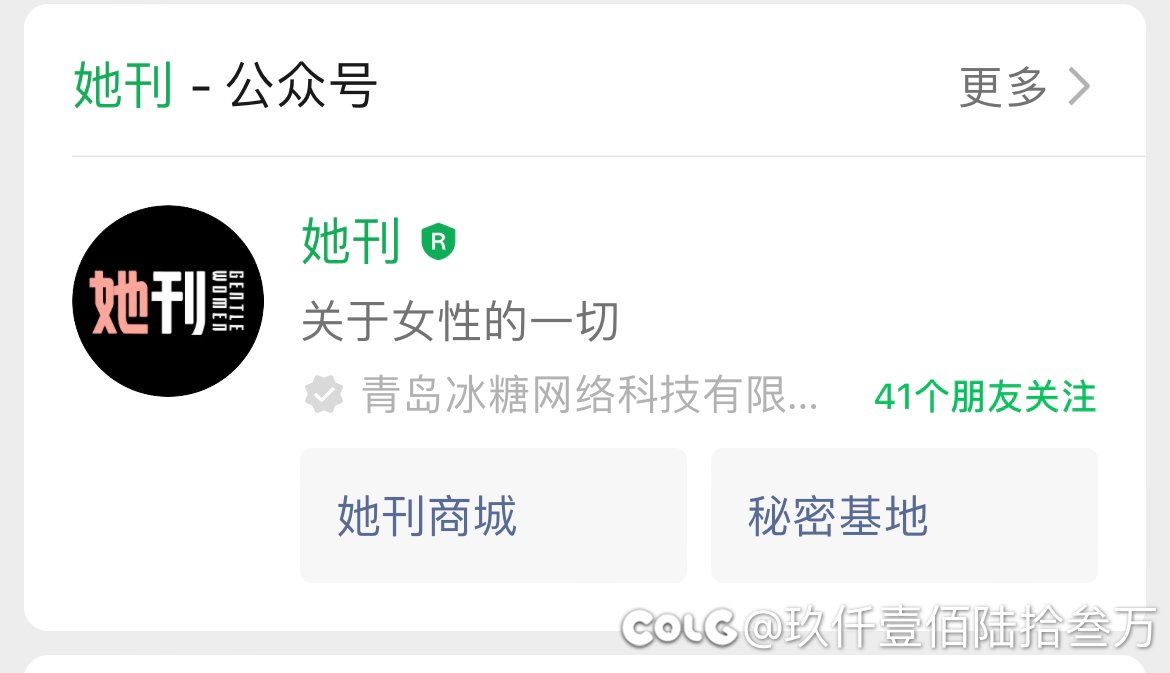Click the 公众号 label in the header
Screen dimensions: 1170x673
tap(301, 85)
